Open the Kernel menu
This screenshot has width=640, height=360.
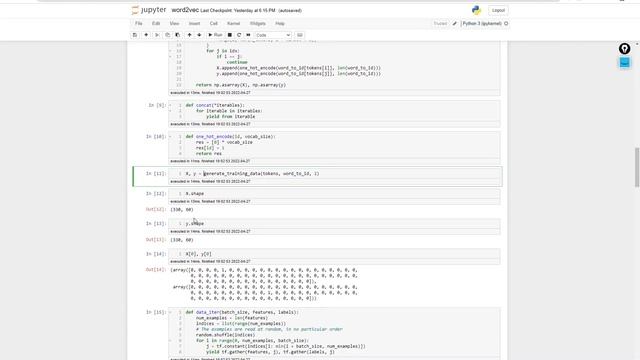point(233,24)
